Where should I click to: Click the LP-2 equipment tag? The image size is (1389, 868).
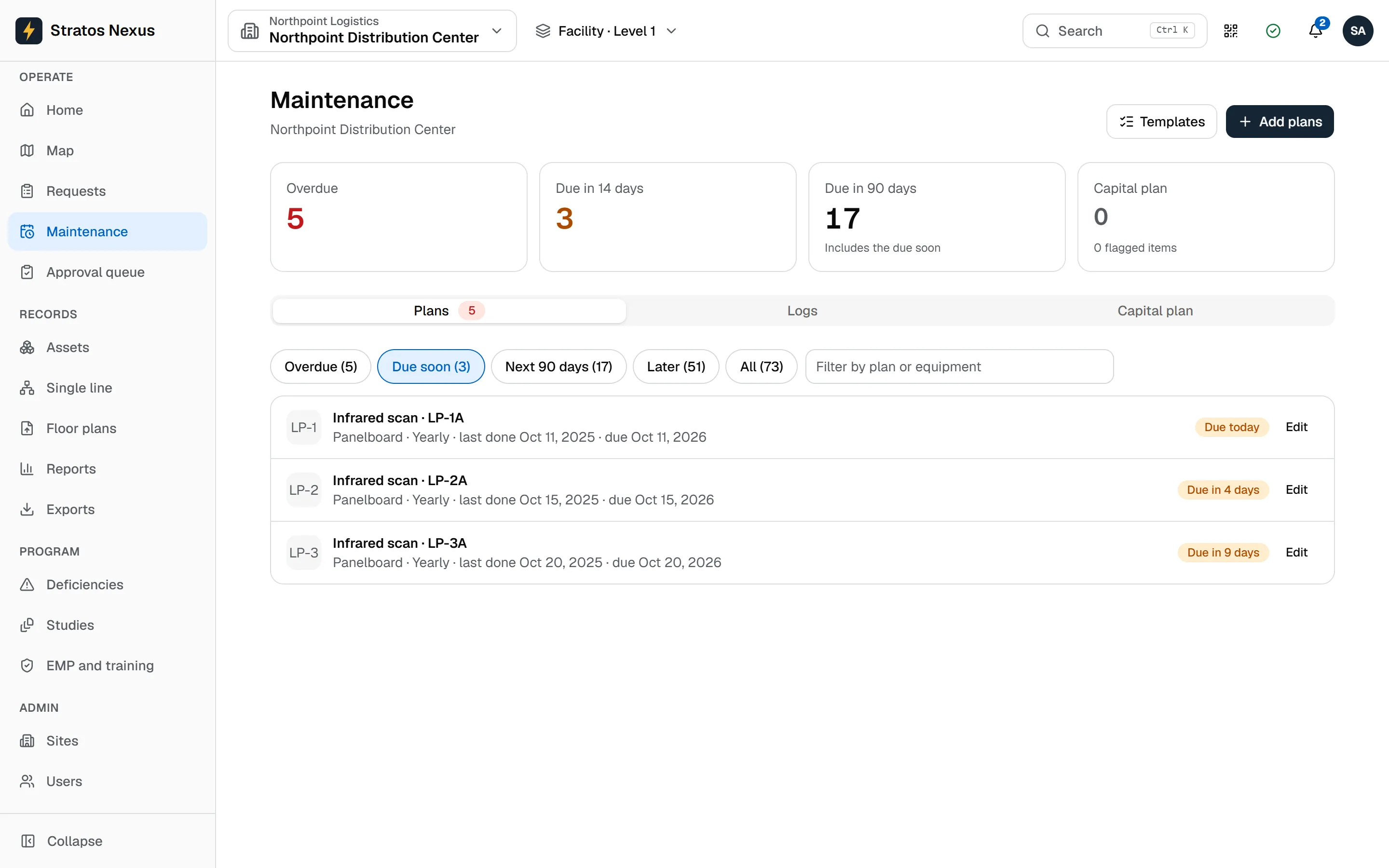304,489
